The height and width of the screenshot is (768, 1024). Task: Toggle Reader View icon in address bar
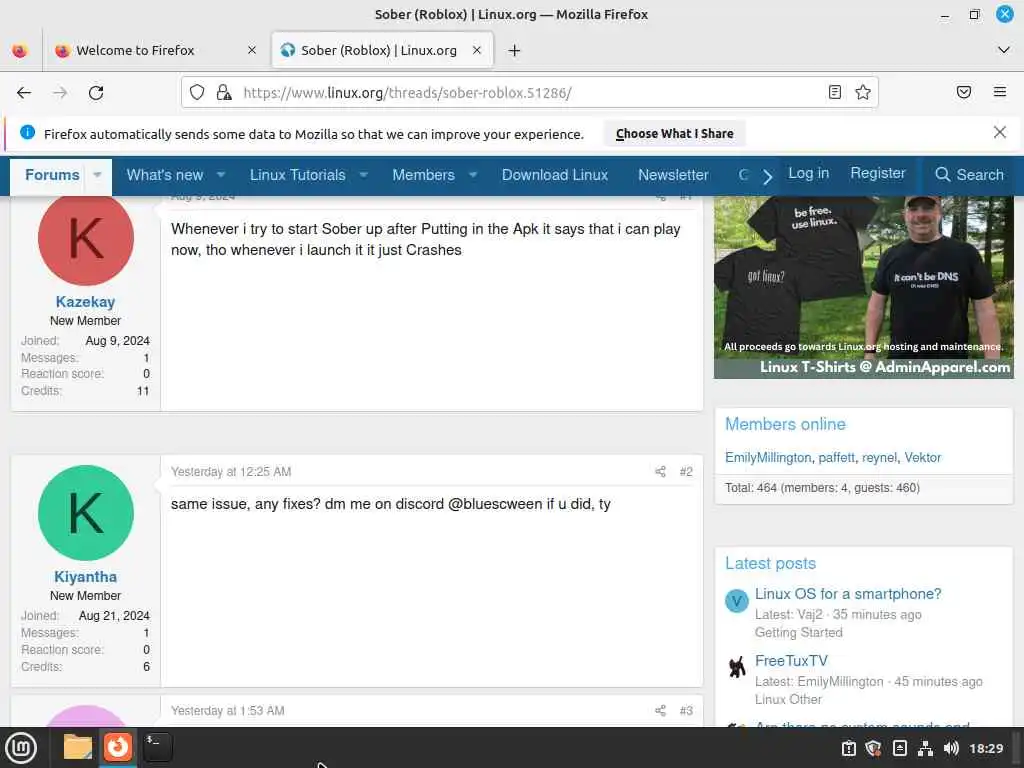pyautogui.click(x=835, y=92)
